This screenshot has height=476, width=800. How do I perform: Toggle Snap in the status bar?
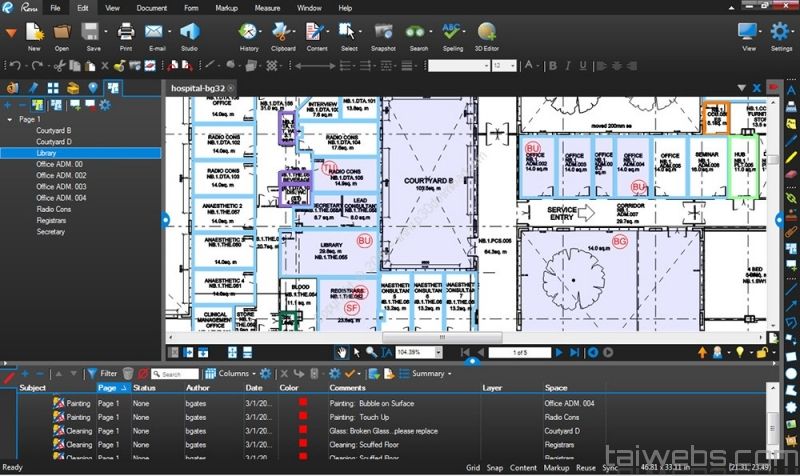(x=494, y=467)
